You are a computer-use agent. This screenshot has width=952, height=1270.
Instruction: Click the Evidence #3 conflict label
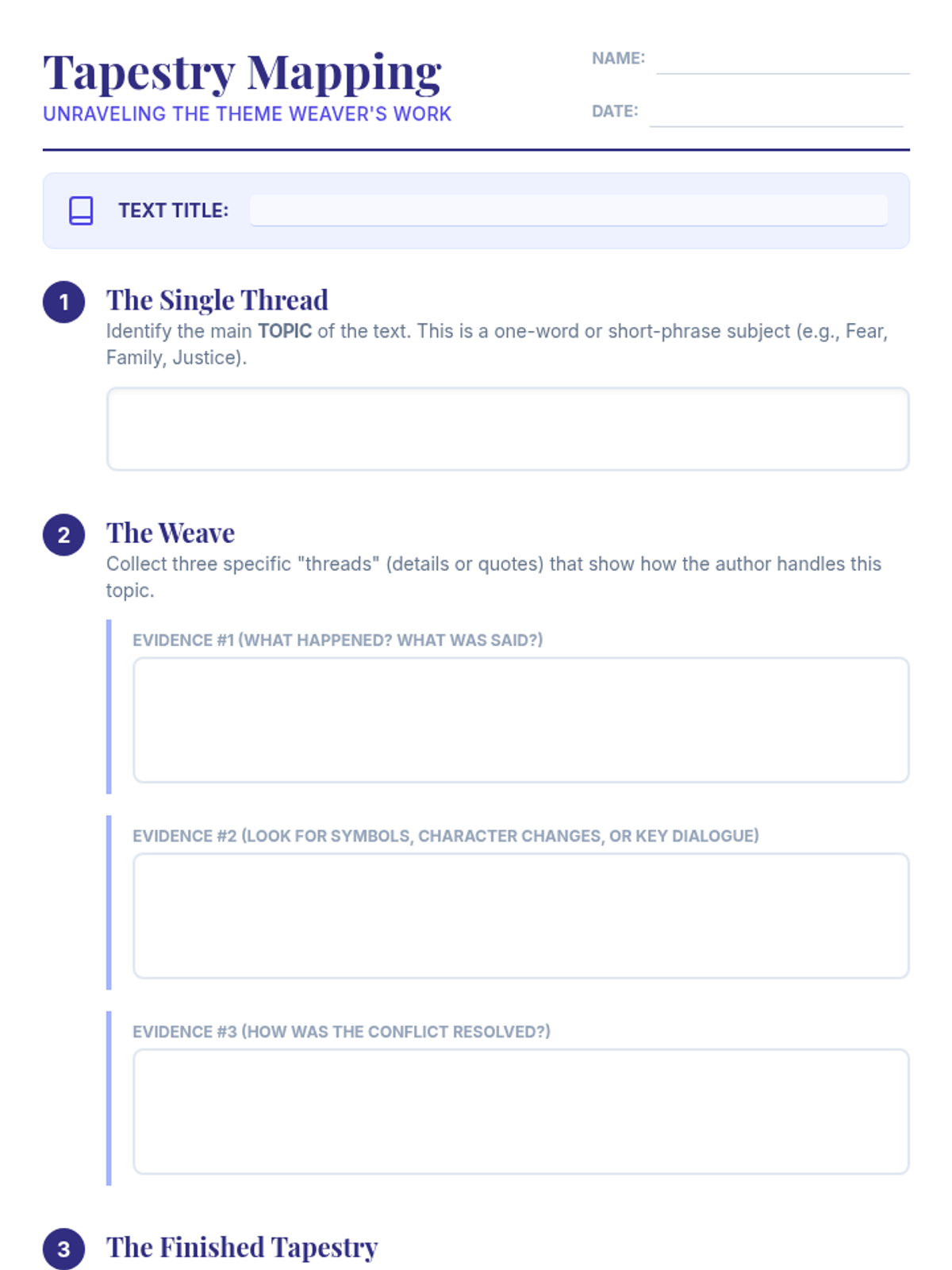click(341, 1032)
